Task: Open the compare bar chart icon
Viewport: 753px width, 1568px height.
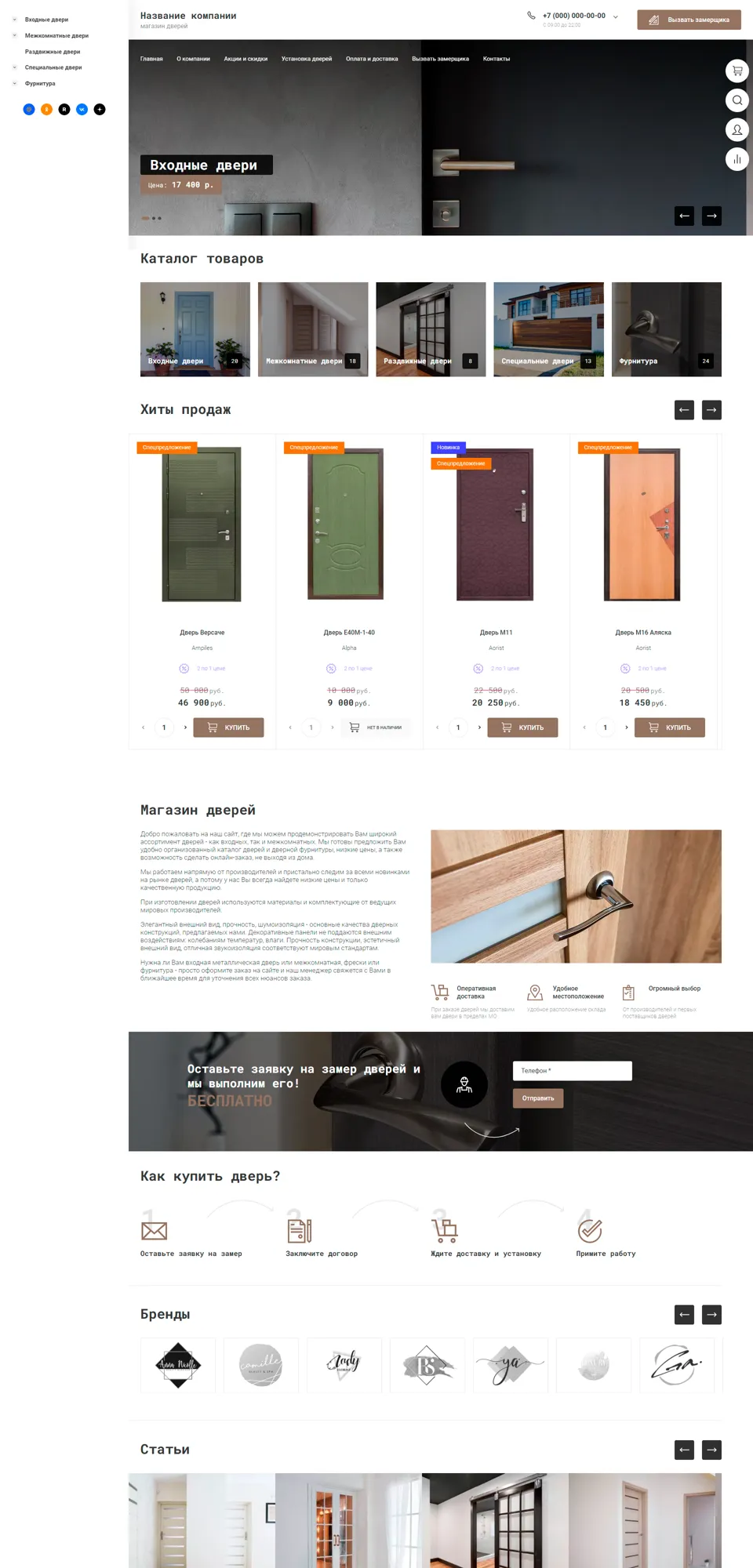Action: click(x=737, y=159)
